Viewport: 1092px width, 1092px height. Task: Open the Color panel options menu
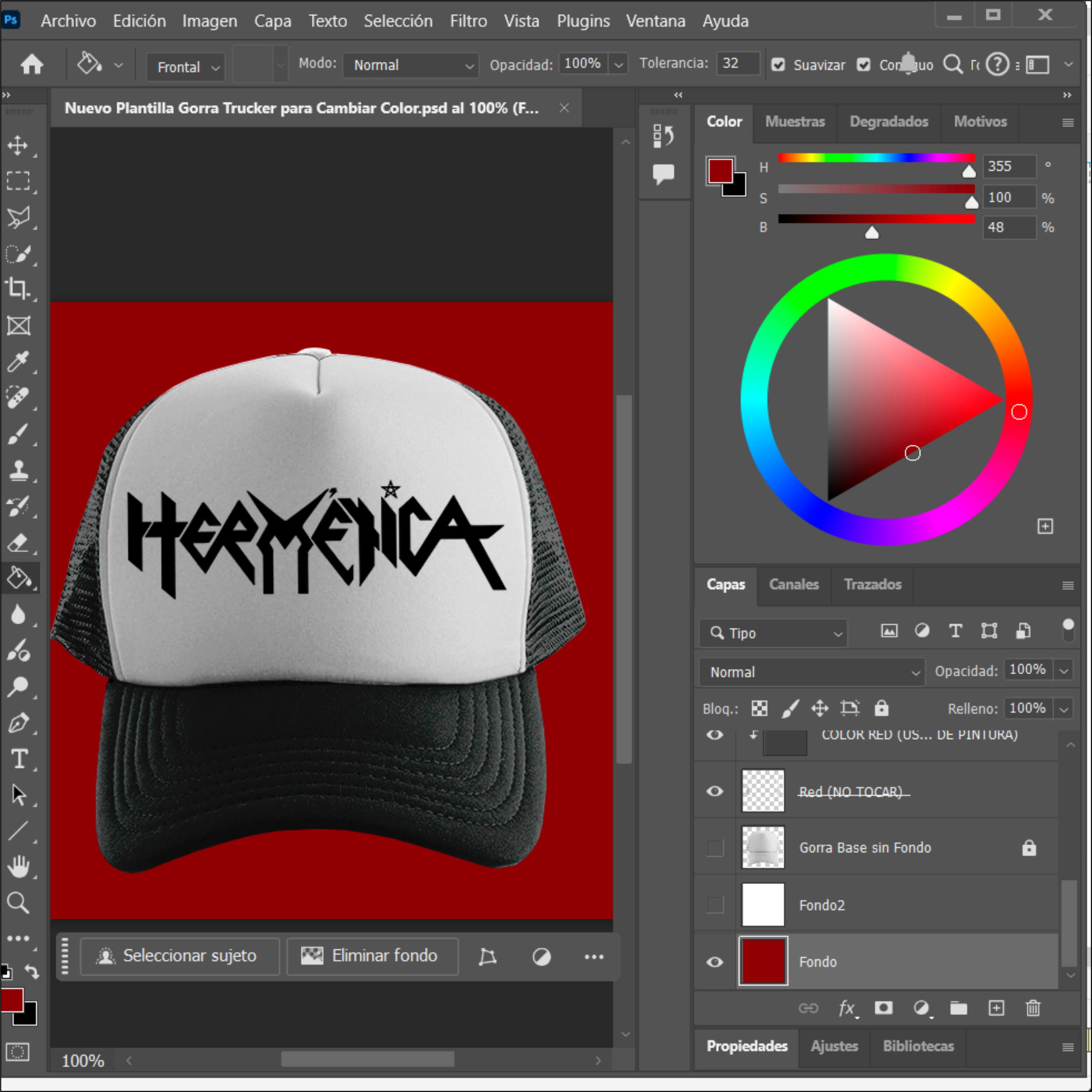click(1067, 122)
